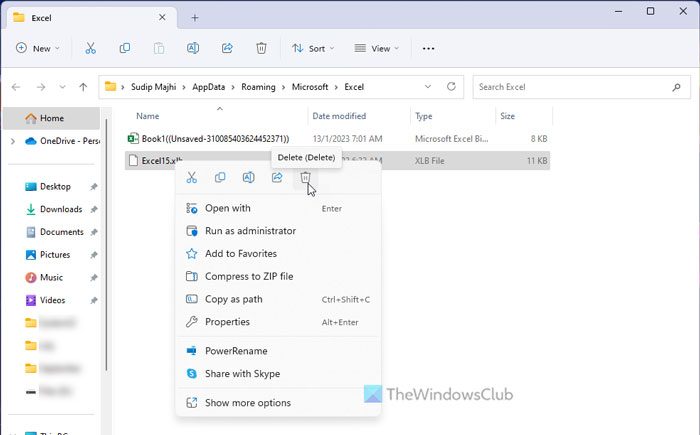700x435 pixels.
Task: Open the Pictures quick access folder
Action: click(x=55, y=255)
